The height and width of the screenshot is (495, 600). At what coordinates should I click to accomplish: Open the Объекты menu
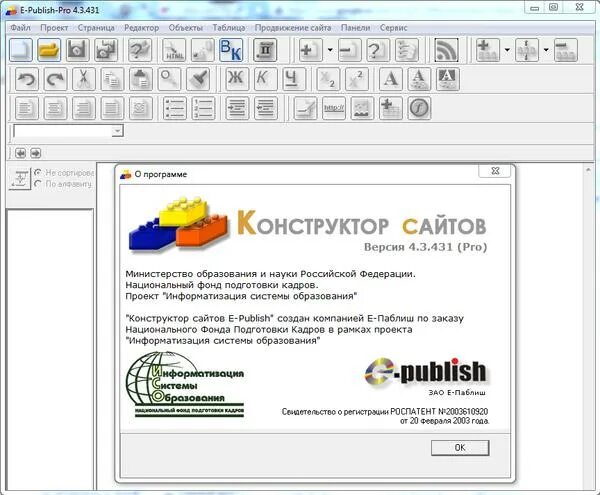coord(186,28)
